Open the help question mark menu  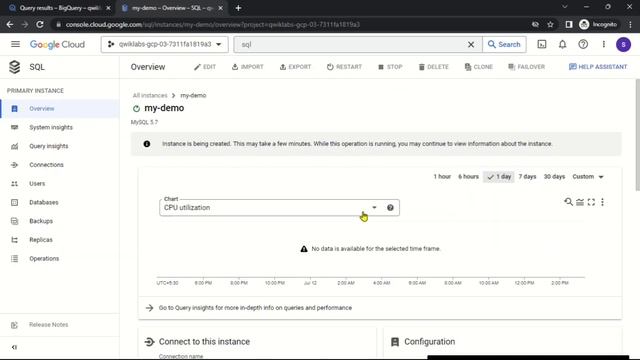pos(583,44)
